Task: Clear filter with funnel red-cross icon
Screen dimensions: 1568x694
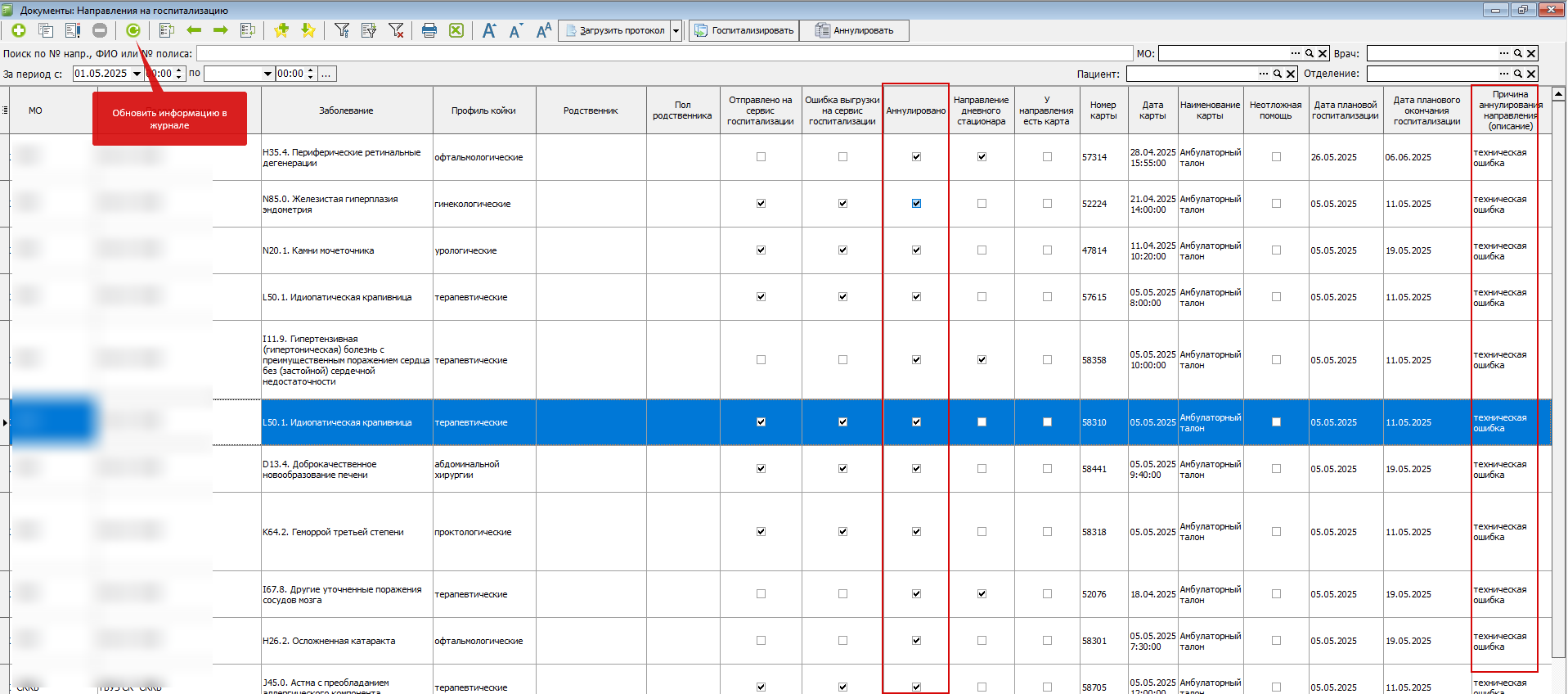Action: click(396, 30)
